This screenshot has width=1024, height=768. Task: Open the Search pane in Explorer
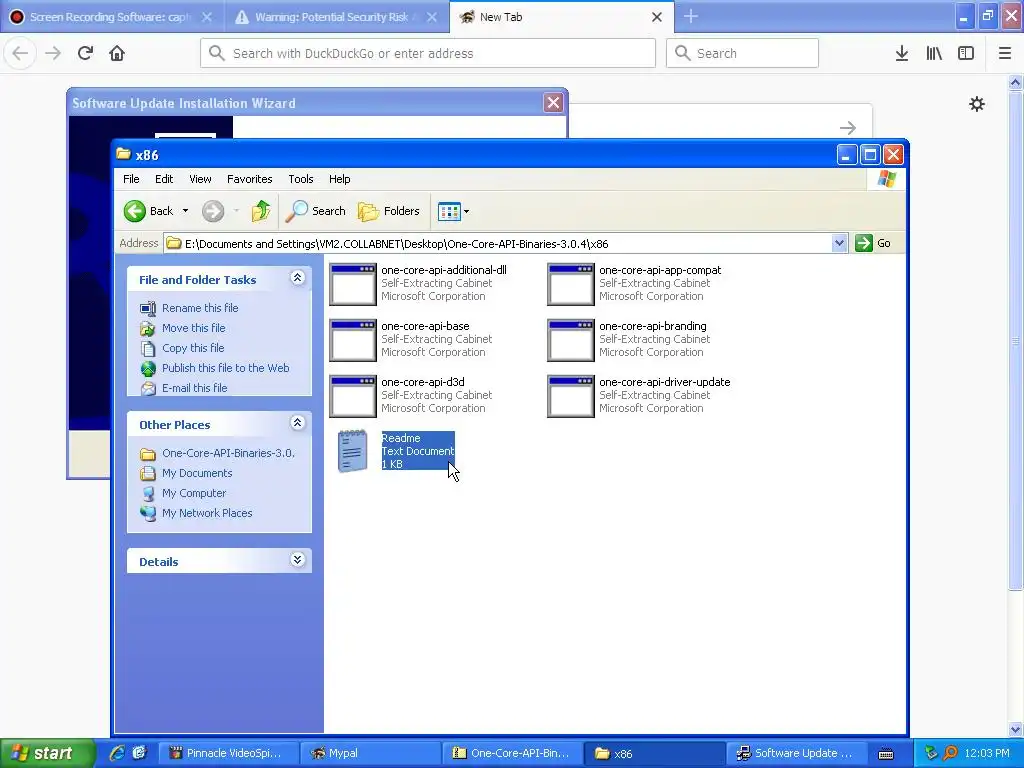[315, 211]
